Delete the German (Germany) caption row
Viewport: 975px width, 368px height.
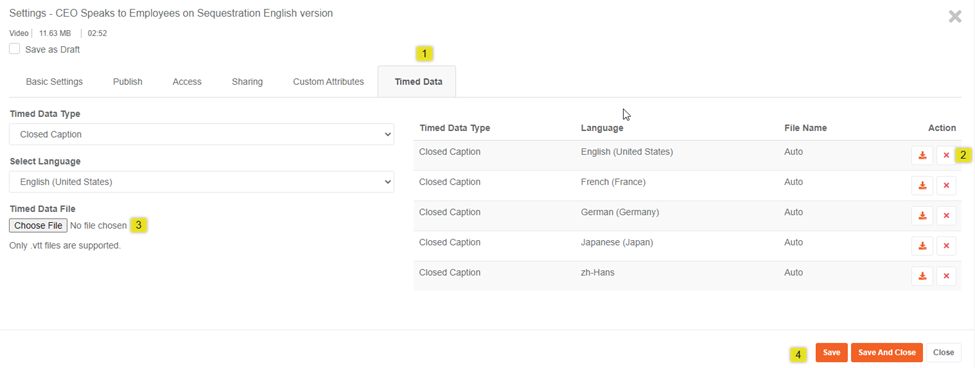pyautogui.click(x=946, y=216)
